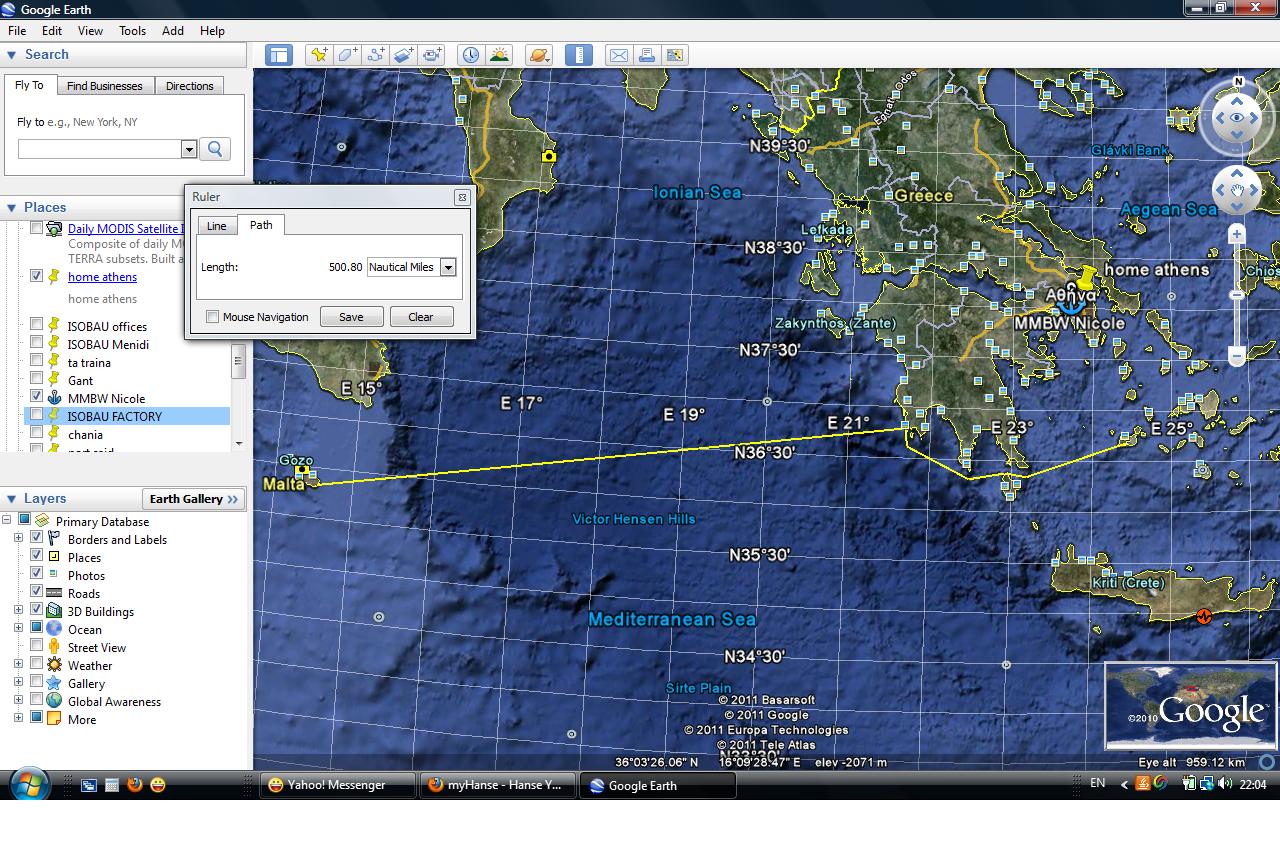Toggle sunlight across the landscape icon
This screenshot has width=1280, height=862.
[x=498, y=55]
